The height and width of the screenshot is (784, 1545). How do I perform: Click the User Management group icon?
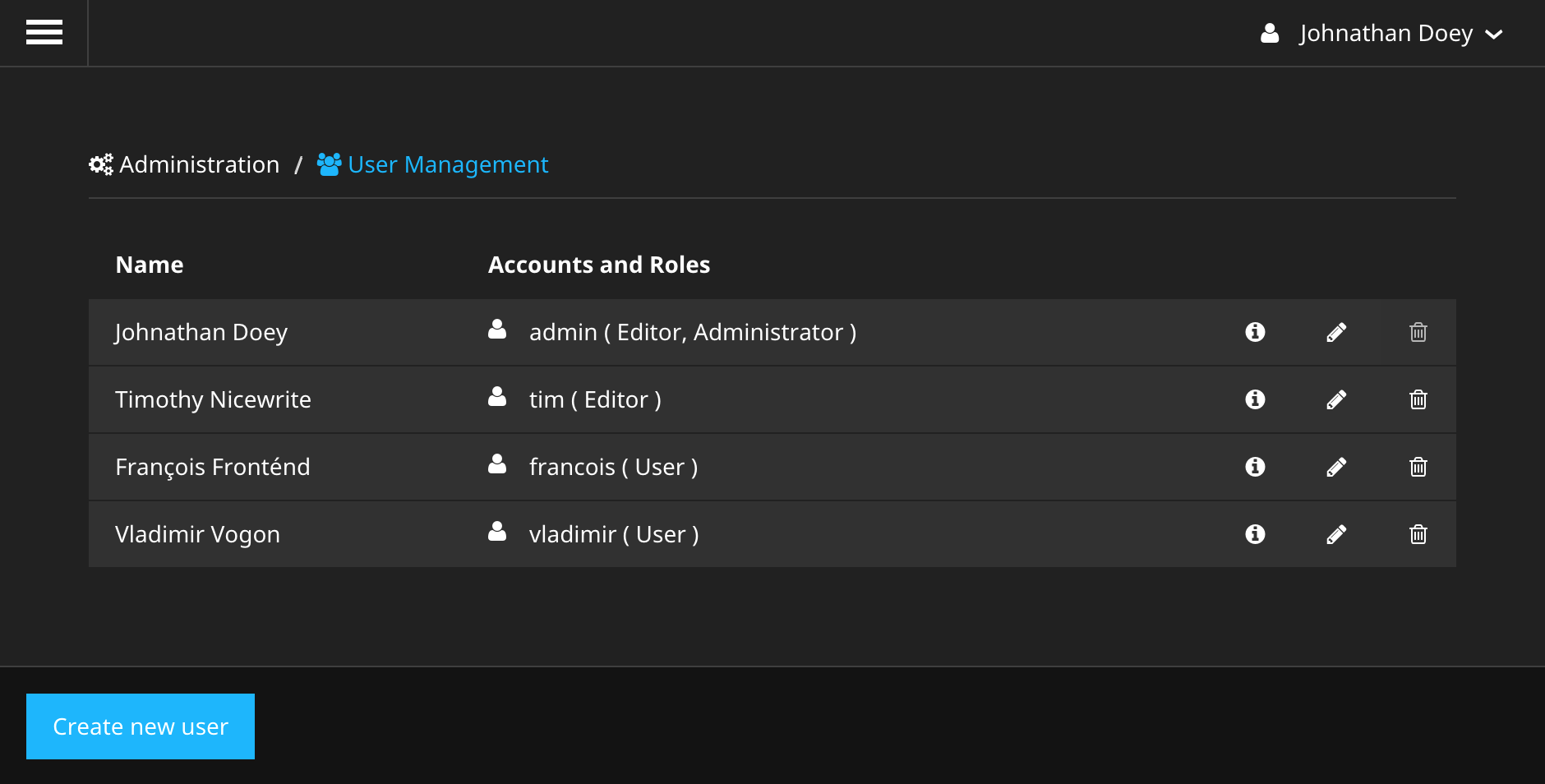[x=329, y=164]
